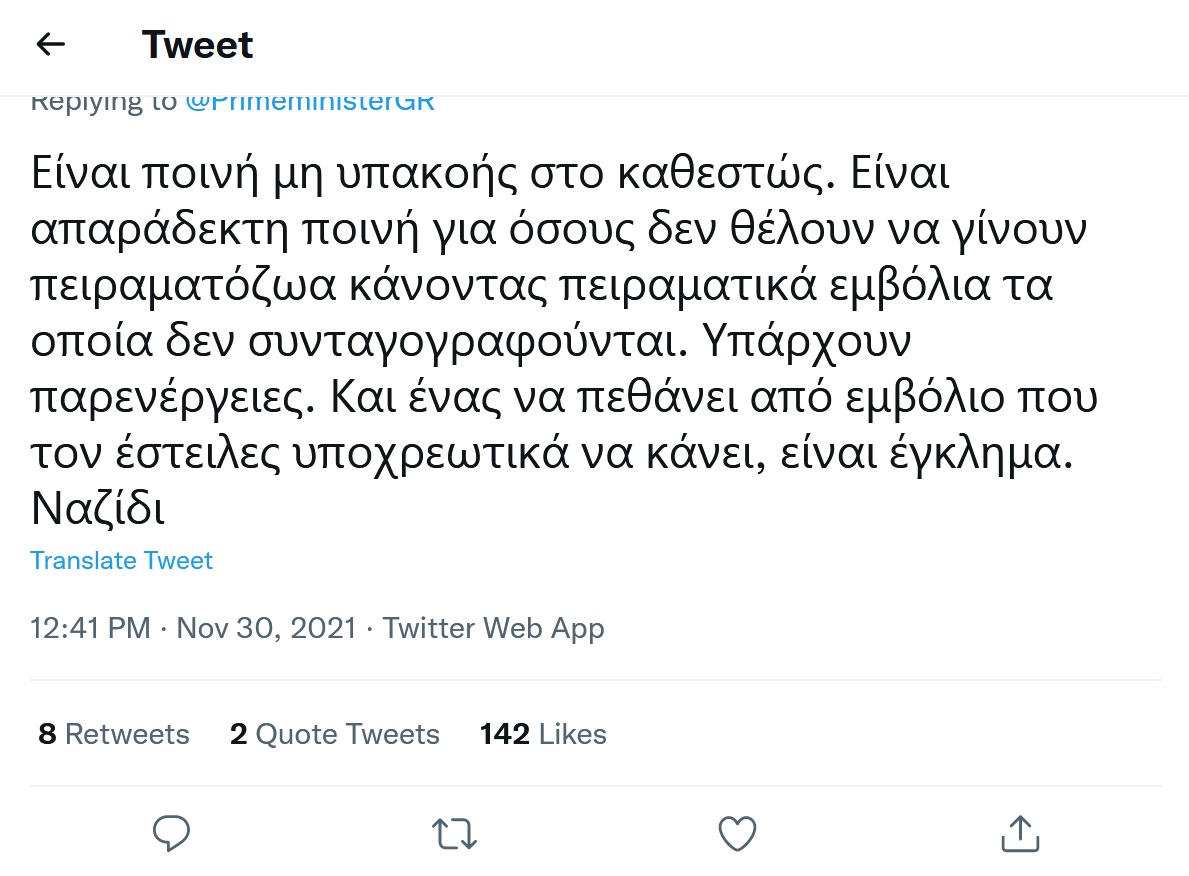See who gave the 142 Likes
The width and height of the screenshot is (1189, 876).
543,734
